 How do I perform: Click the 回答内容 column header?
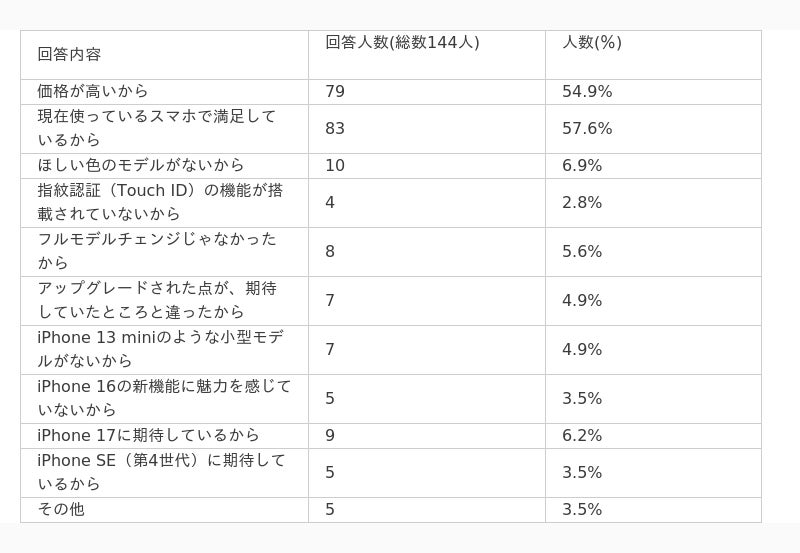pos(70,54)
